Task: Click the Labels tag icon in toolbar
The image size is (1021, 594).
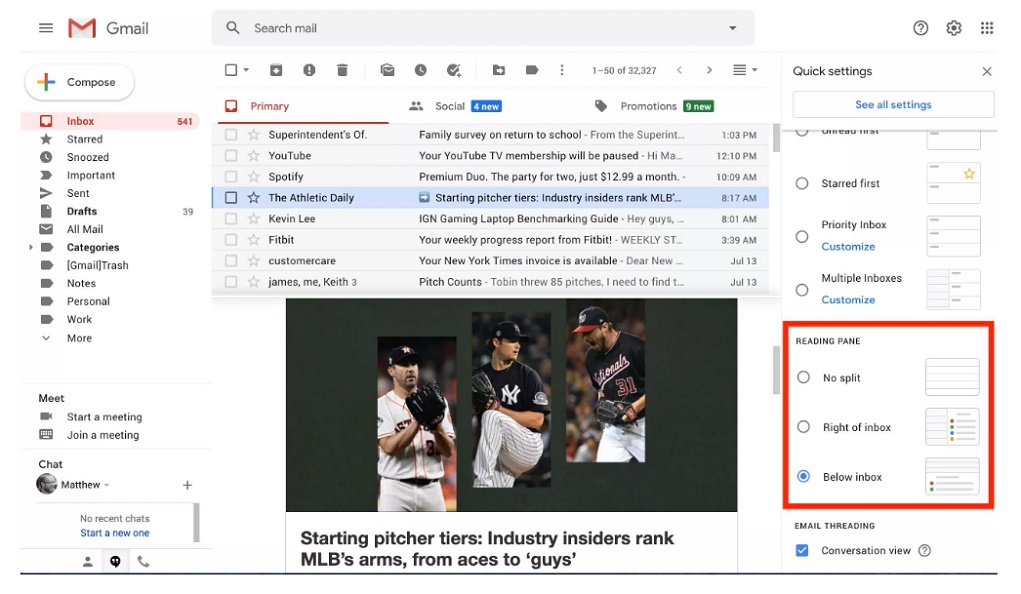Action: [x=532, y=70]
